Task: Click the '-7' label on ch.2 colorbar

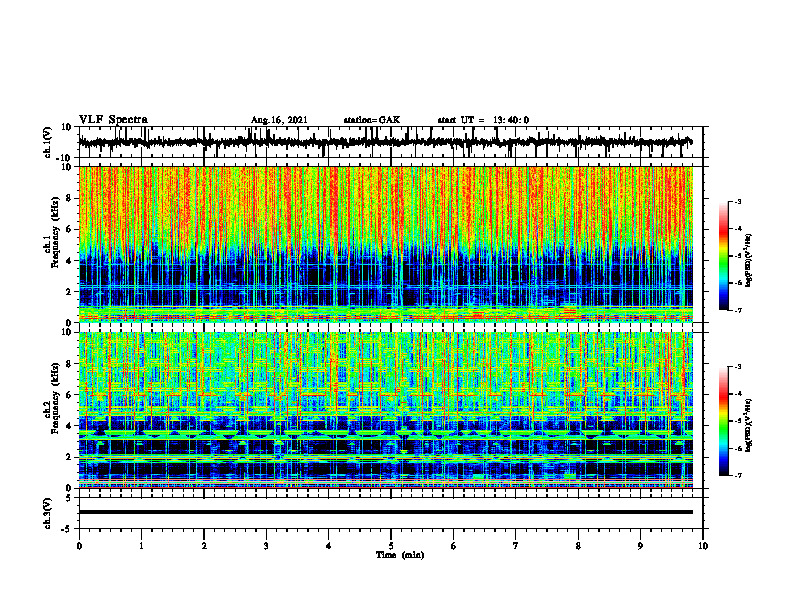Action: (738, 475)
